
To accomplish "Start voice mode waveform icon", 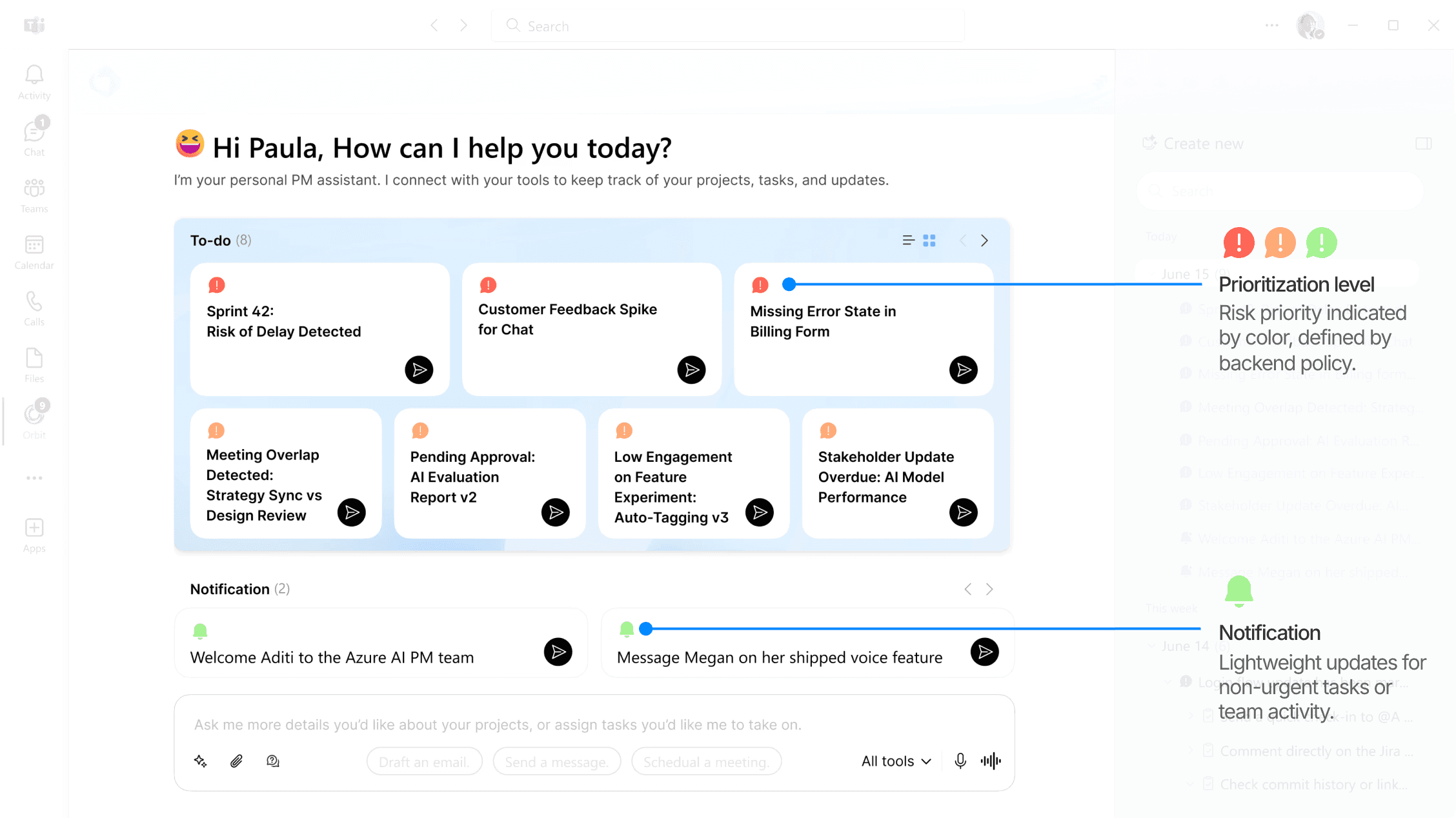I will (x=991, y=761).
